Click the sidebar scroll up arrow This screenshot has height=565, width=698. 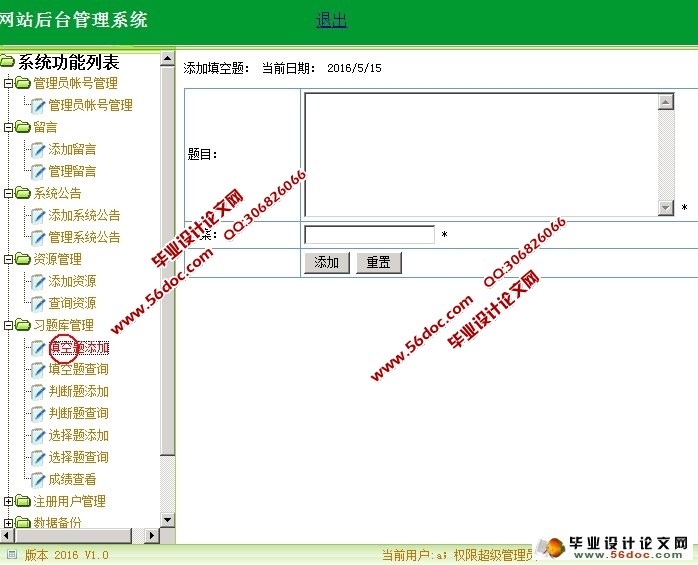click(167, 58)
